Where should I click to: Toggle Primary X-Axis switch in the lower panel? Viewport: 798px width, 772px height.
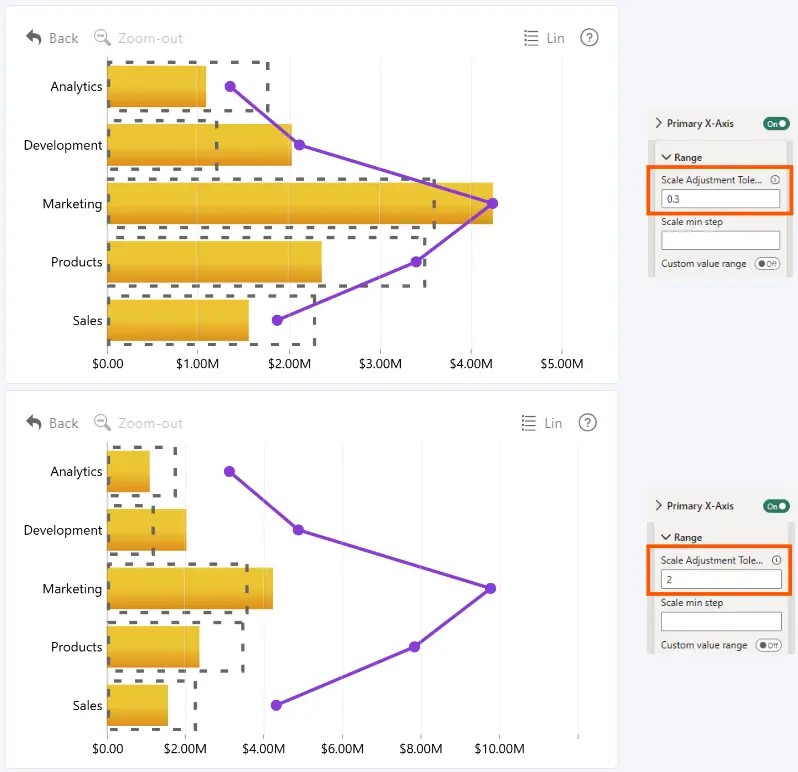[x=776, y=506]
